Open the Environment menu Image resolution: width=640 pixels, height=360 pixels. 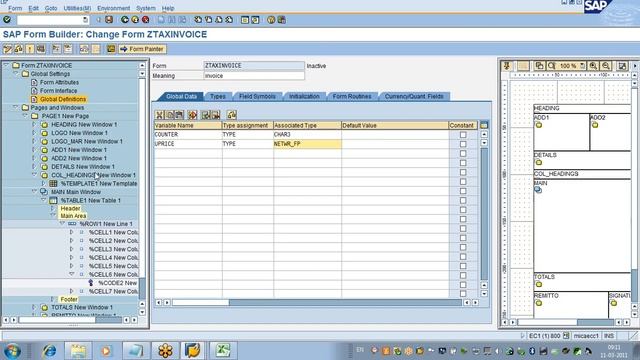coord(113,8)
